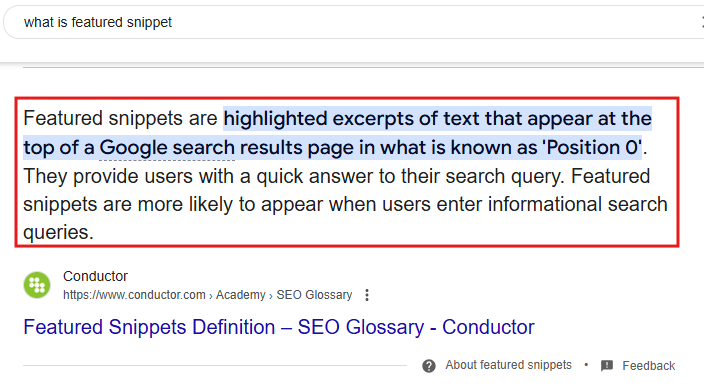Click the Feedback text button
The image size is (704, 390).
click(648, 366)
